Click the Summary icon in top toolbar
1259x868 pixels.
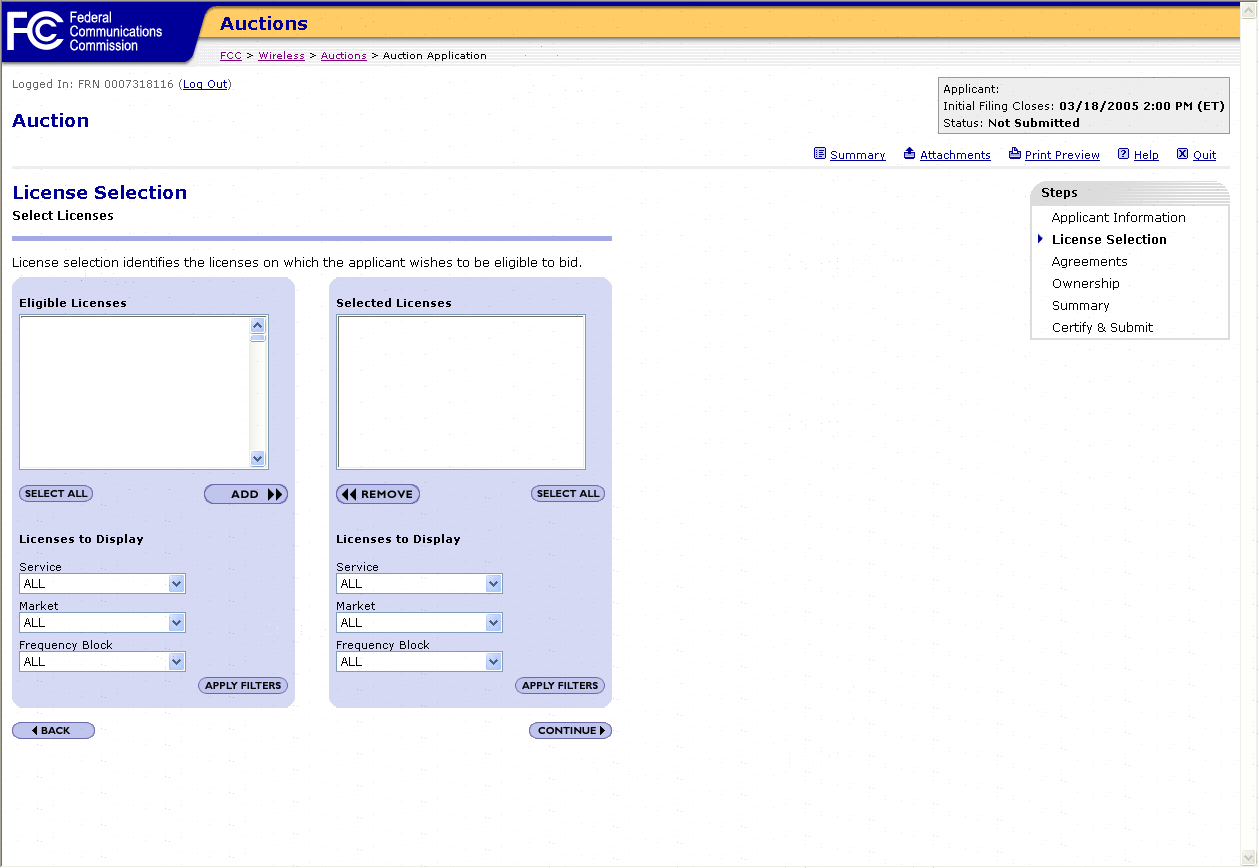(820, 154)
